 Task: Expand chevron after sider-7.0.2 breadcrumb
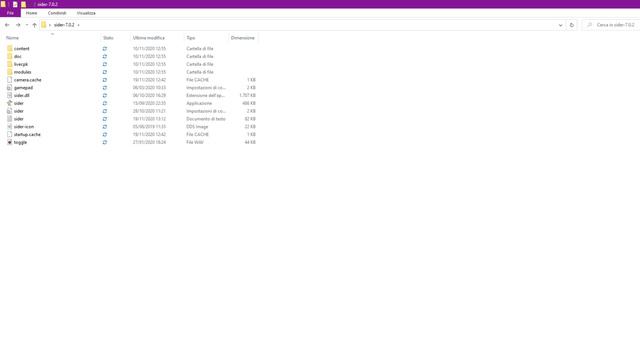point(78,25)
